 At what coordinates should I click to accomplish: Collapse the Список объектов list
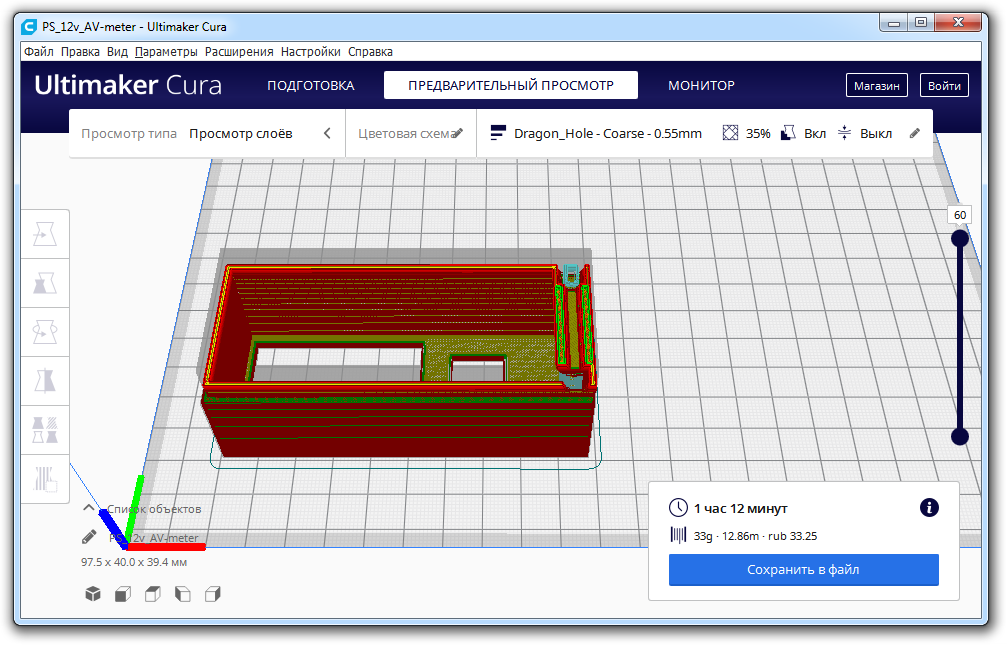tap(89, 509)
